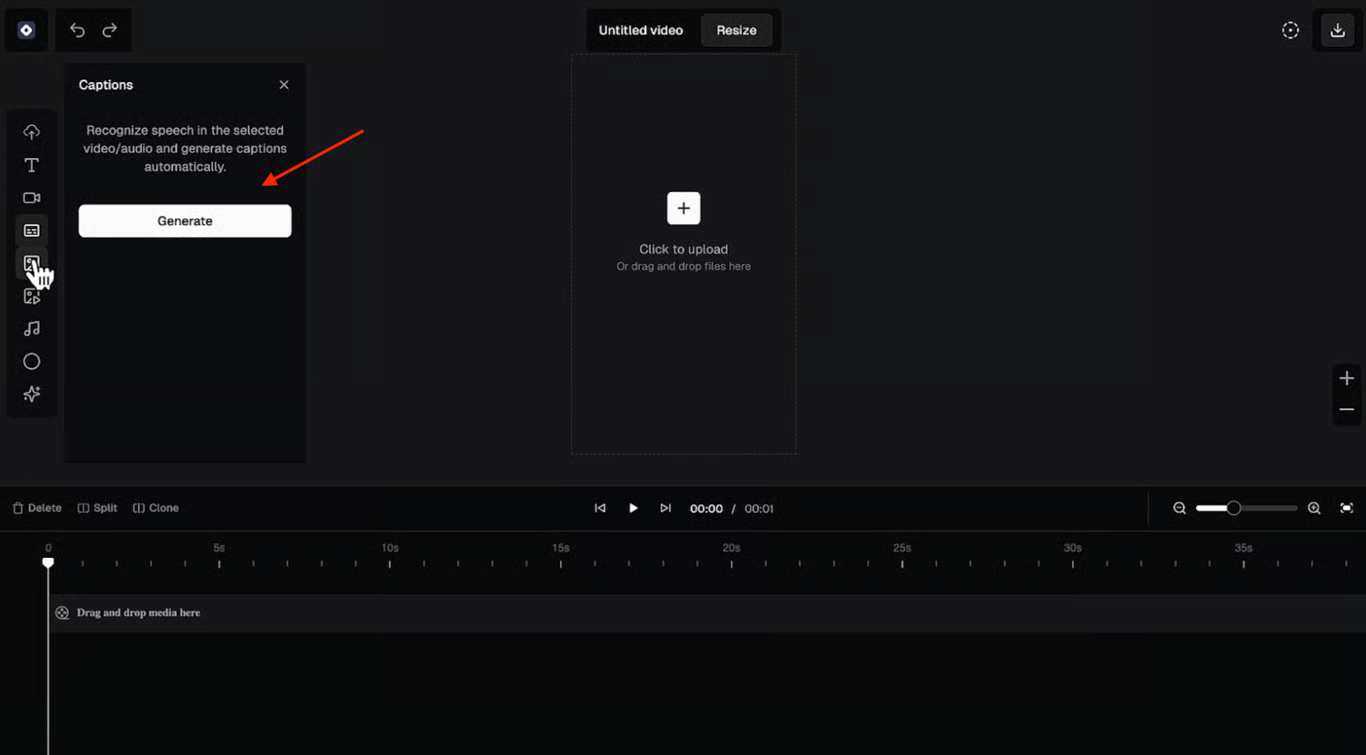Undo the last action

coord(77,30)
